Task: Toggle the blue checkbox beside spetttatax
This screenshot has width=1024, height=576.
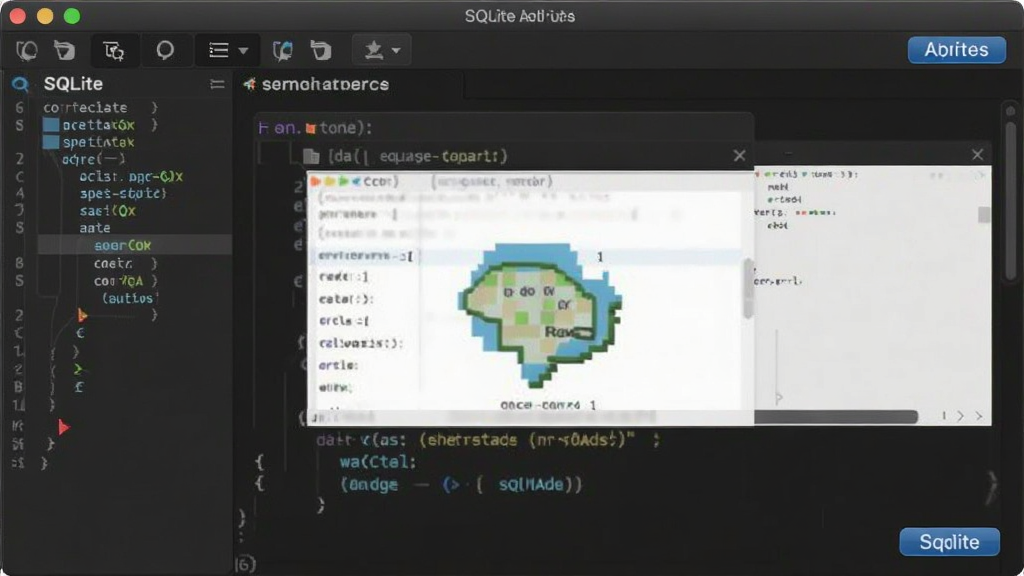Action: pyautogui.click(x=51, y=142)
